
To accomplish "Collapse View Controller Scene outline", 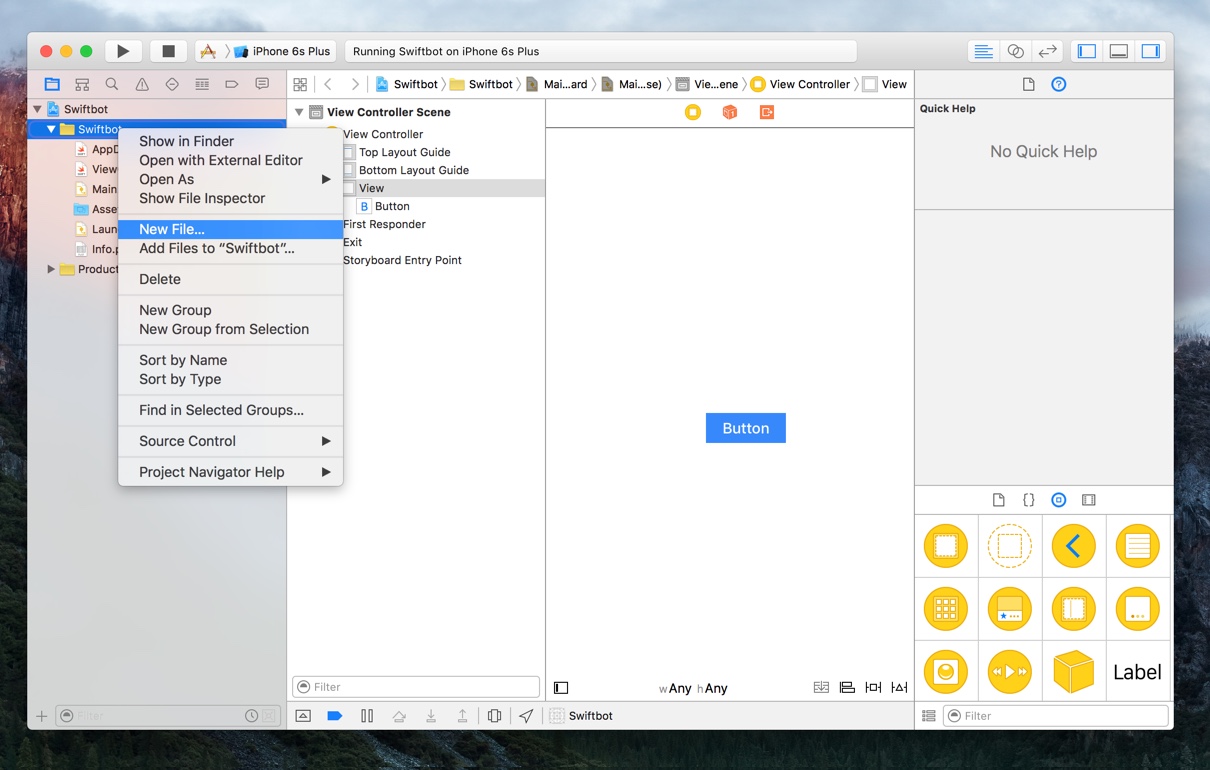I will click(x=299, y=112).
